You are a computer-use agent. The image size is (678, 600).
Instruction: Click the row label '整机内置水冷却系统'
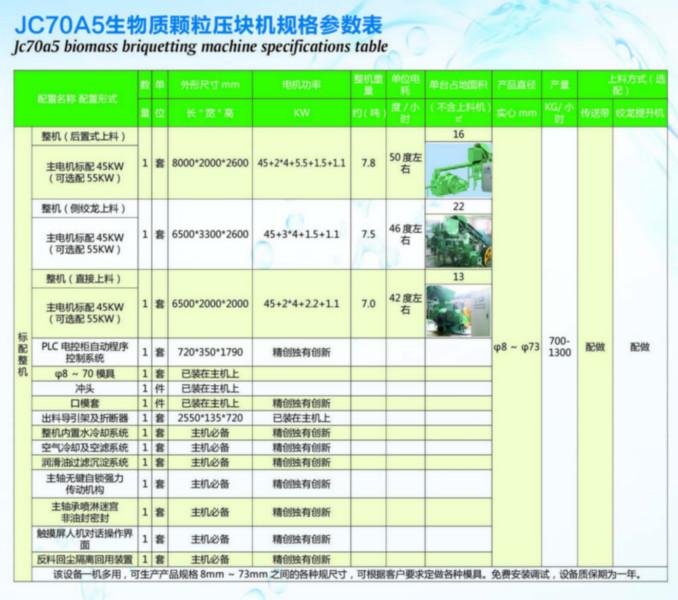[85, 433]
